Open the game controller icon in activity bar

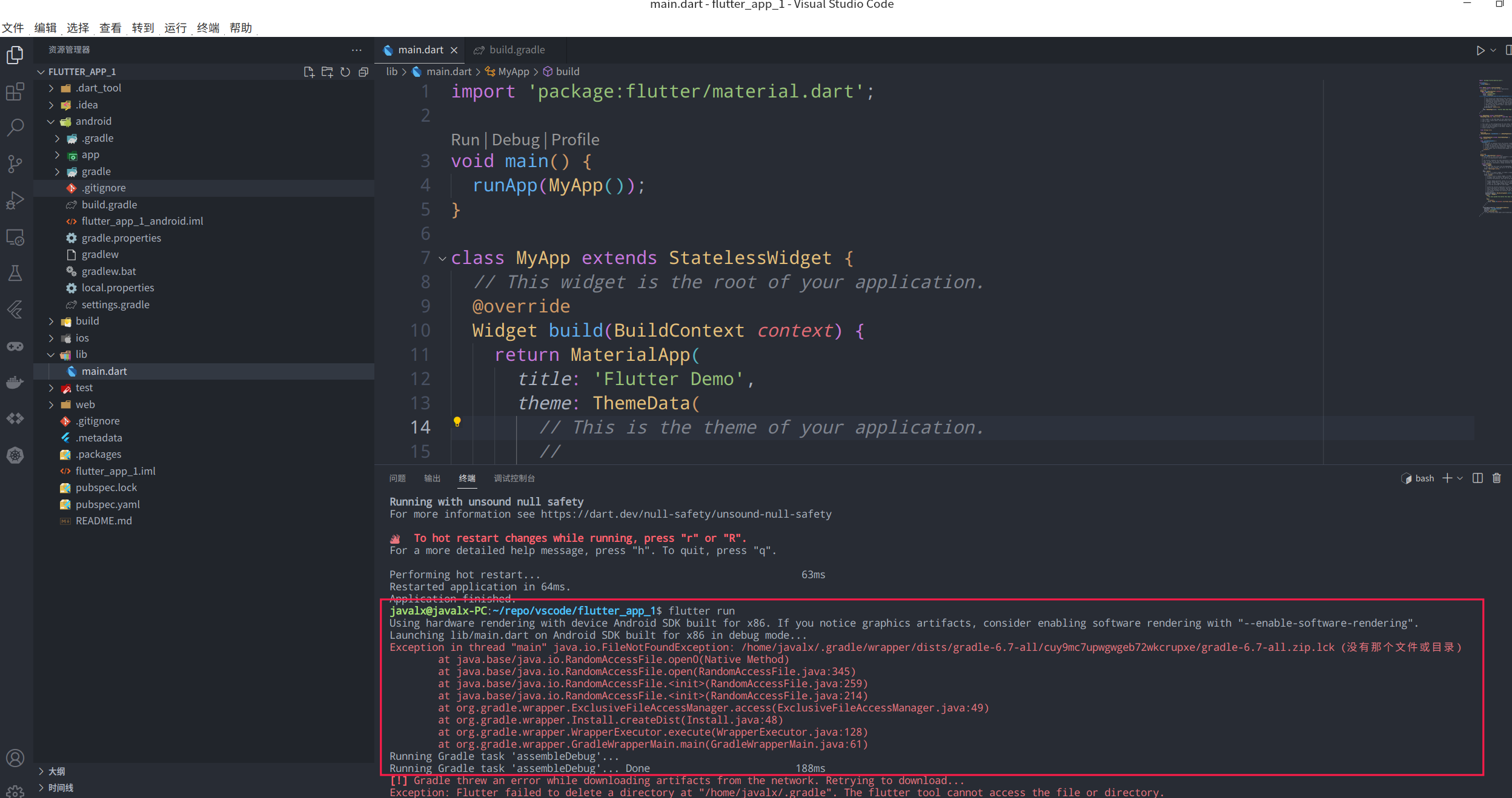pyautogui.click(x=15, y=346)
